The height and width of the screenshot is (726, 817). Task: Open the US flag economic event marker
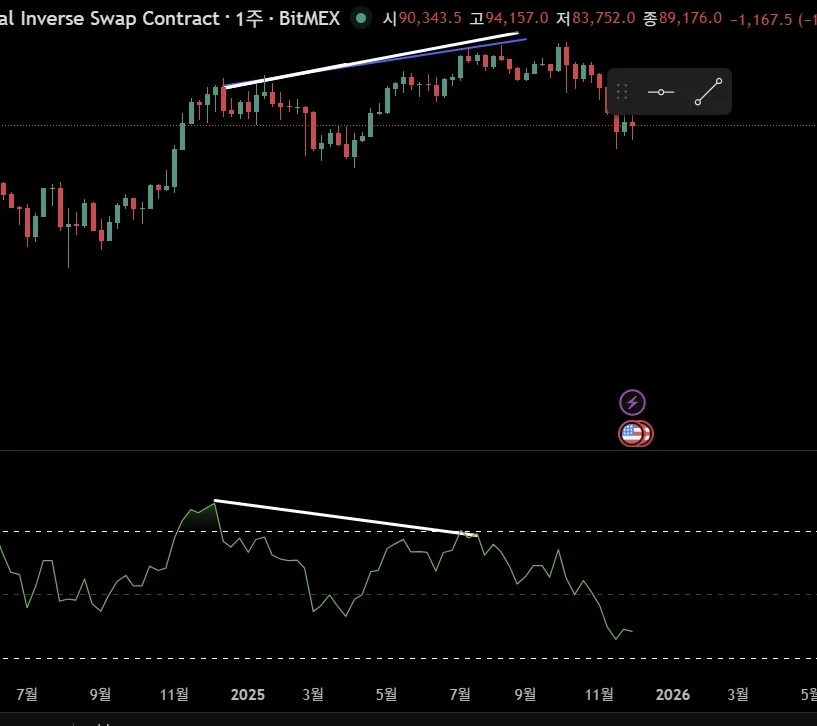tap(632, 434)
